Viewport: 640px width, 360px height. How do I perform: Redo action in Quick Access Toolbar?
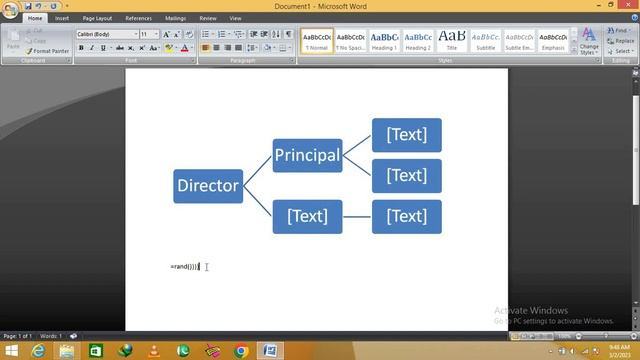coord(53,6)
